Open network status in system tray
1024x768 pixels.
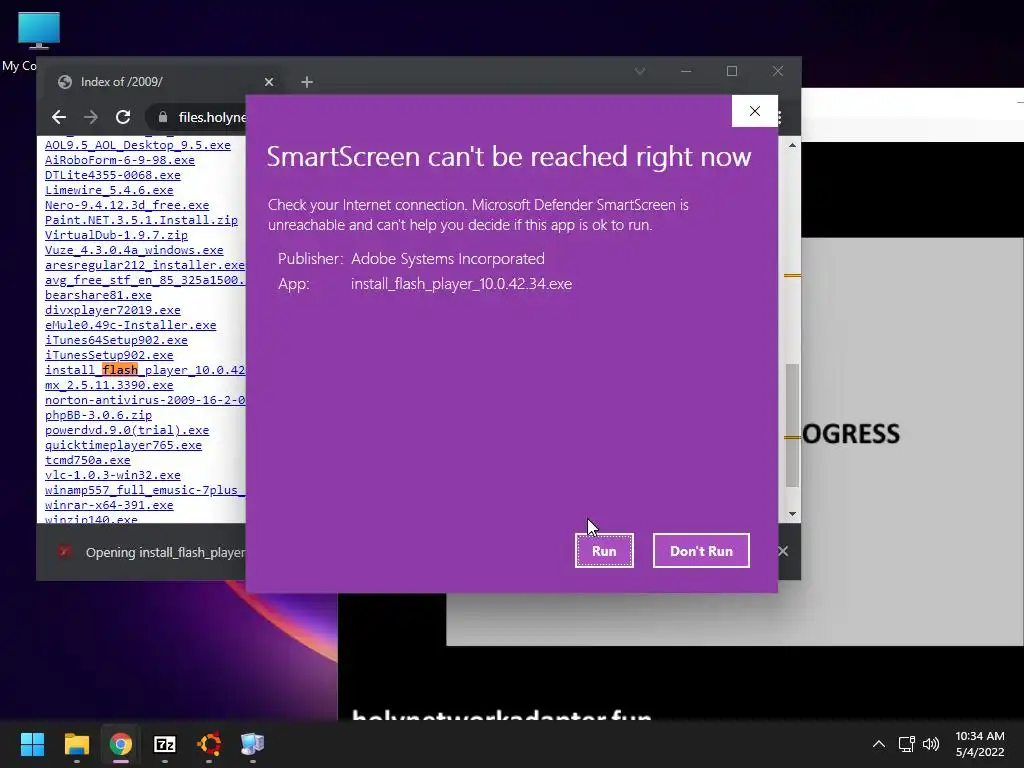click(x=906, y=744)
